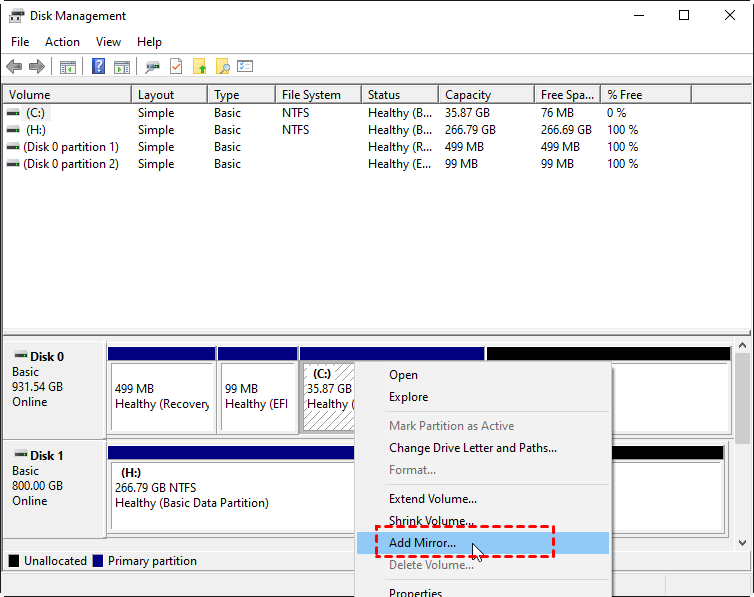Click the drive icon next to (H:) volume
Image resolution: width=754 pixels, height=597 pixels.
(x=13, y=130)
